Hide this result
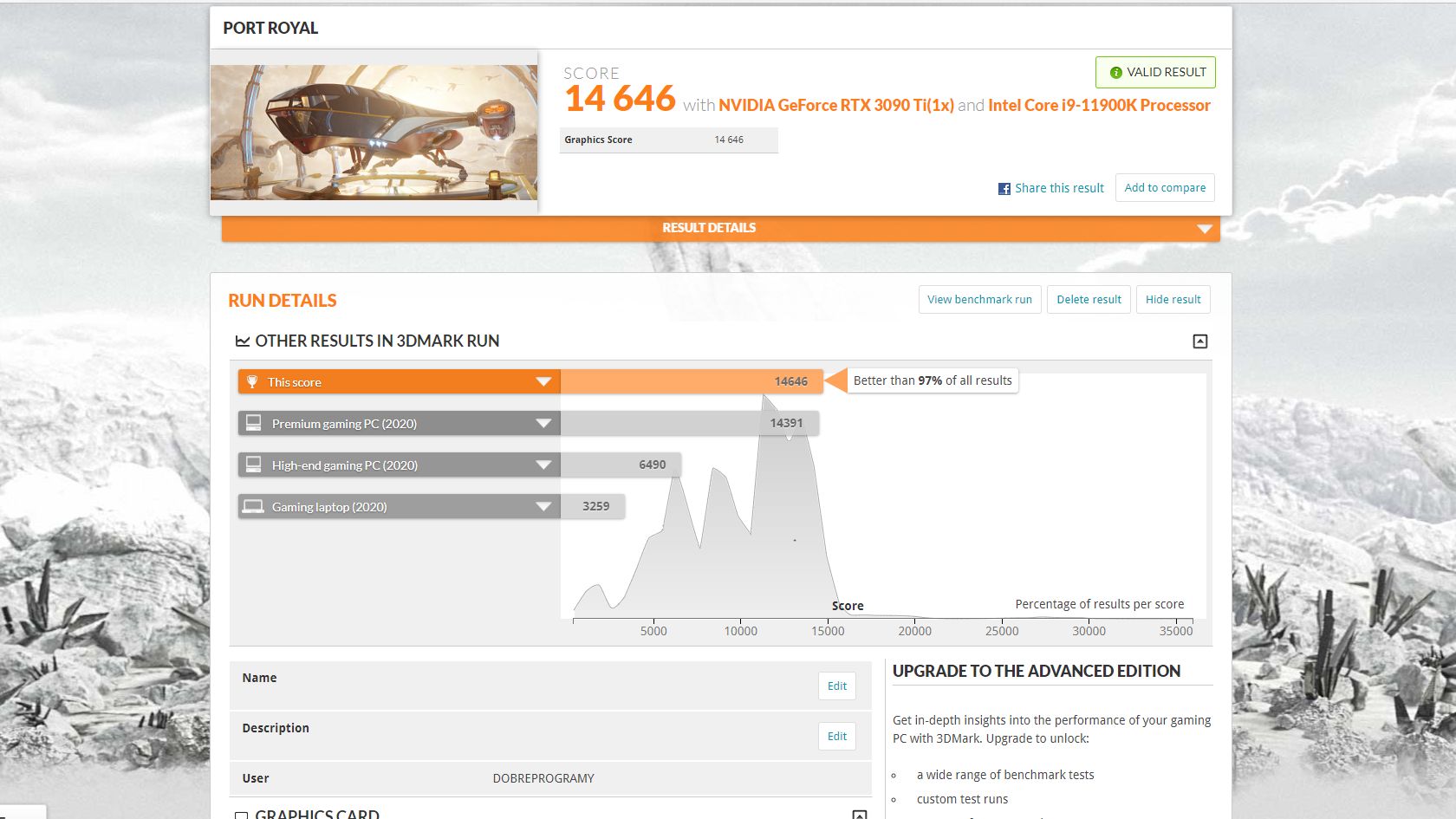Viewport: 1456px width, 819px height. (x=1173, y=299)
